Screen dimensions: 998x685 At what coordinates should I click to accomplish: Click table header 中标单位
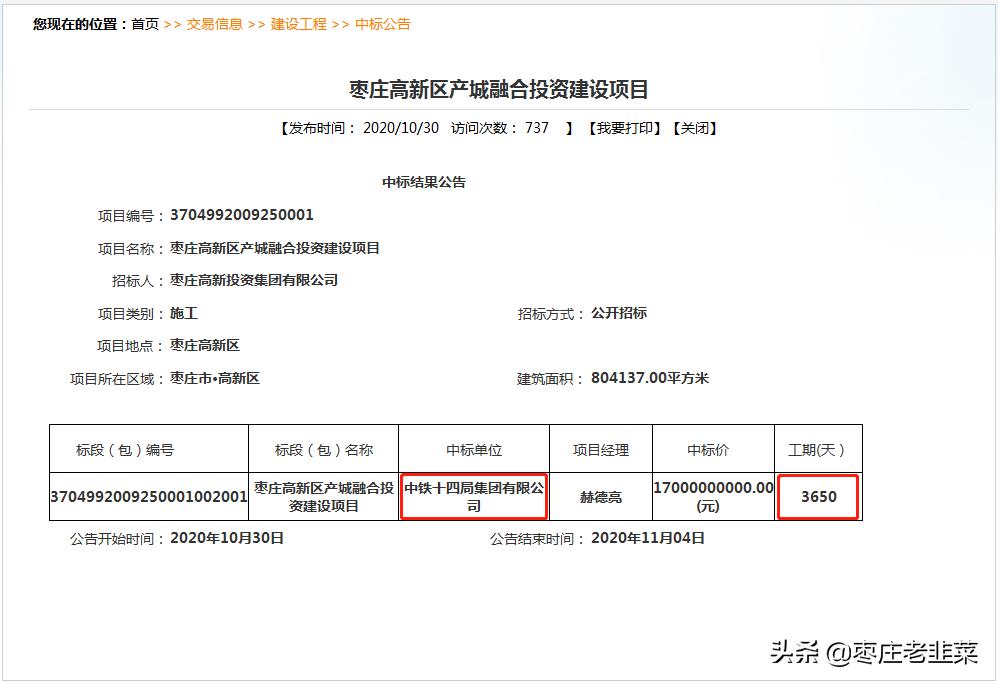click(474, 450)
